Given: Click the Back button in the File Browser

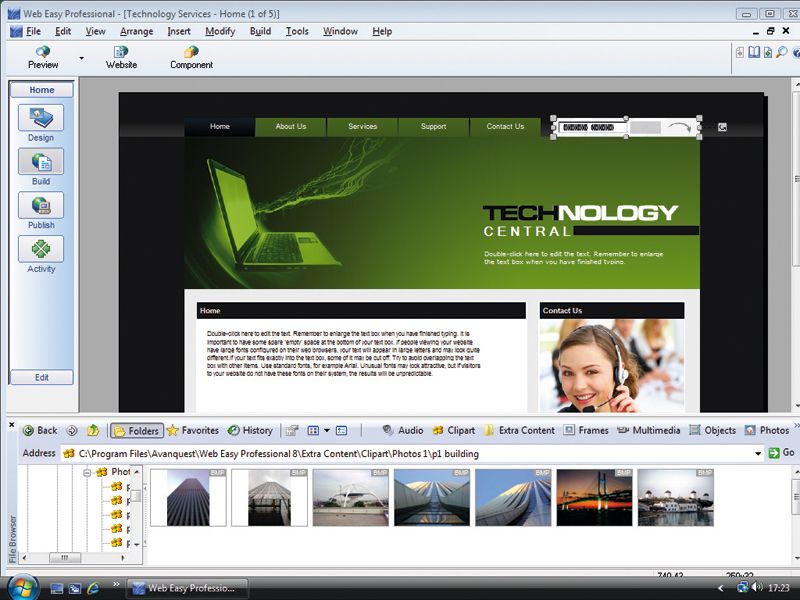Looking at the screenshot, I should coord(42,431).
